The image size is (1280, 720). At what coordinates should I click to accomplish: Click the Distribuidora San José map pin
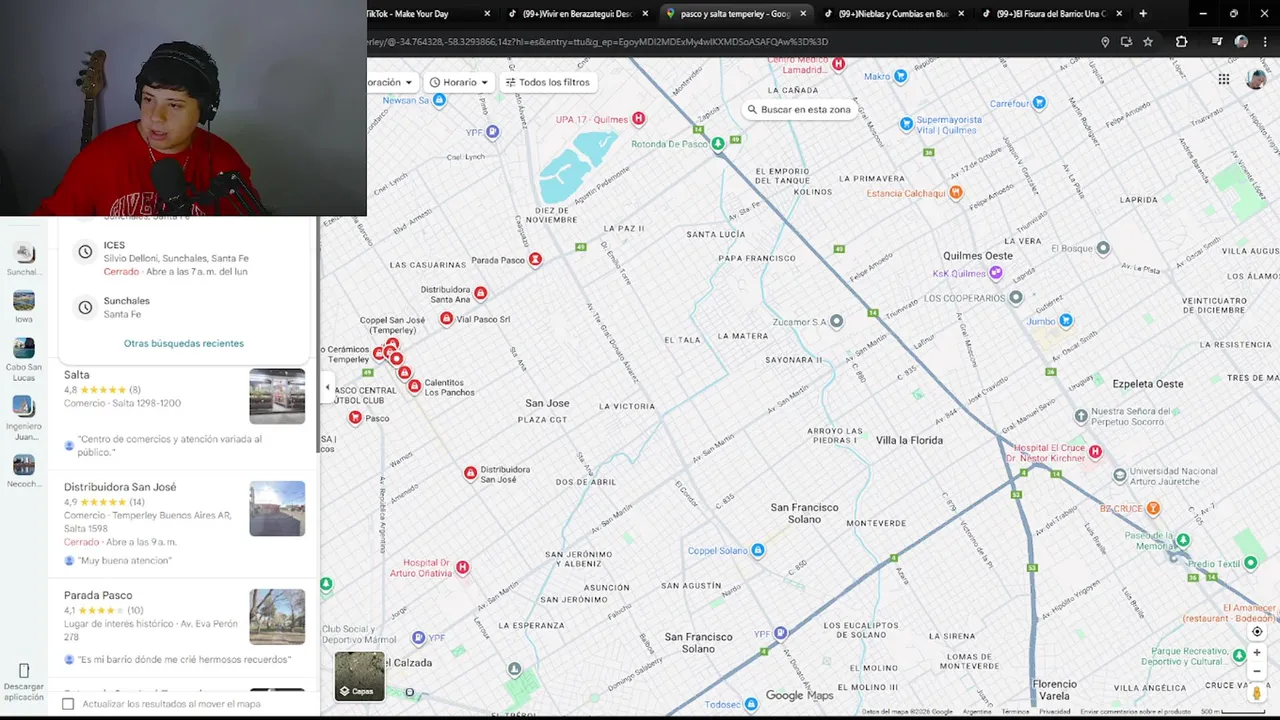click(x=470, y=473)
